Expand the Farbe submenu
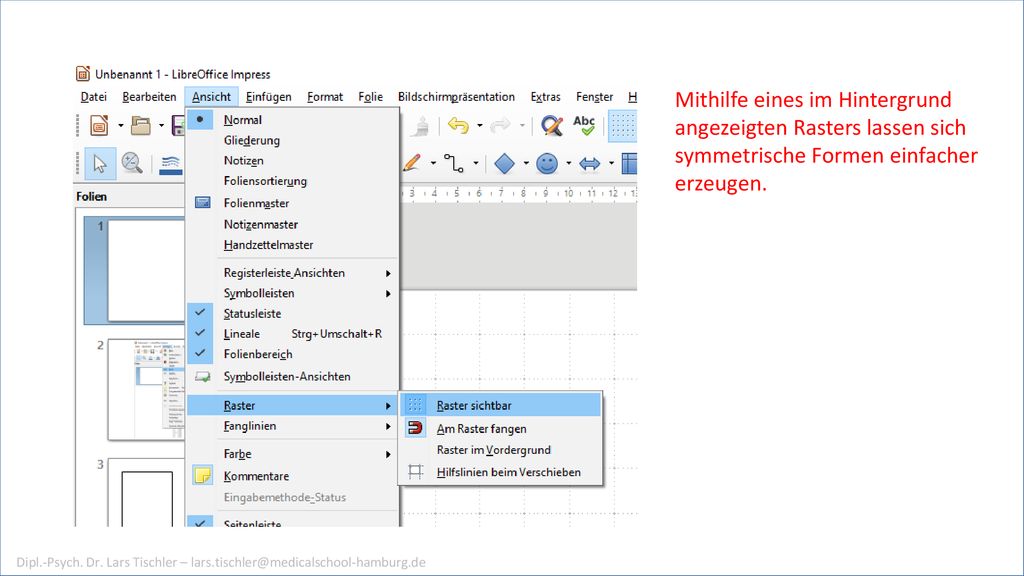1024x576 pixels. click(292, 454)
